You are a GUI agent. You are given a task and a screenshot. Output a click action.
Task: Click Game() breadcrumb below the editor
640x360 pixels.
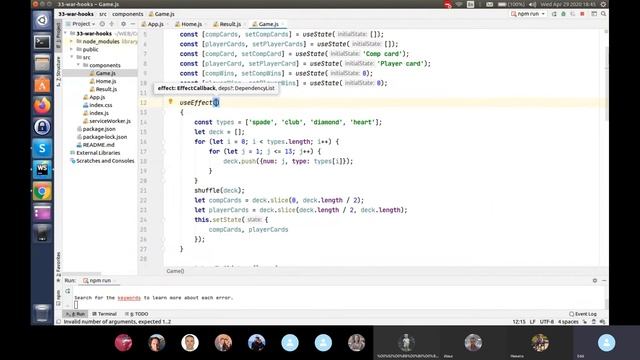pyautogui.click(x=176, y=271)
